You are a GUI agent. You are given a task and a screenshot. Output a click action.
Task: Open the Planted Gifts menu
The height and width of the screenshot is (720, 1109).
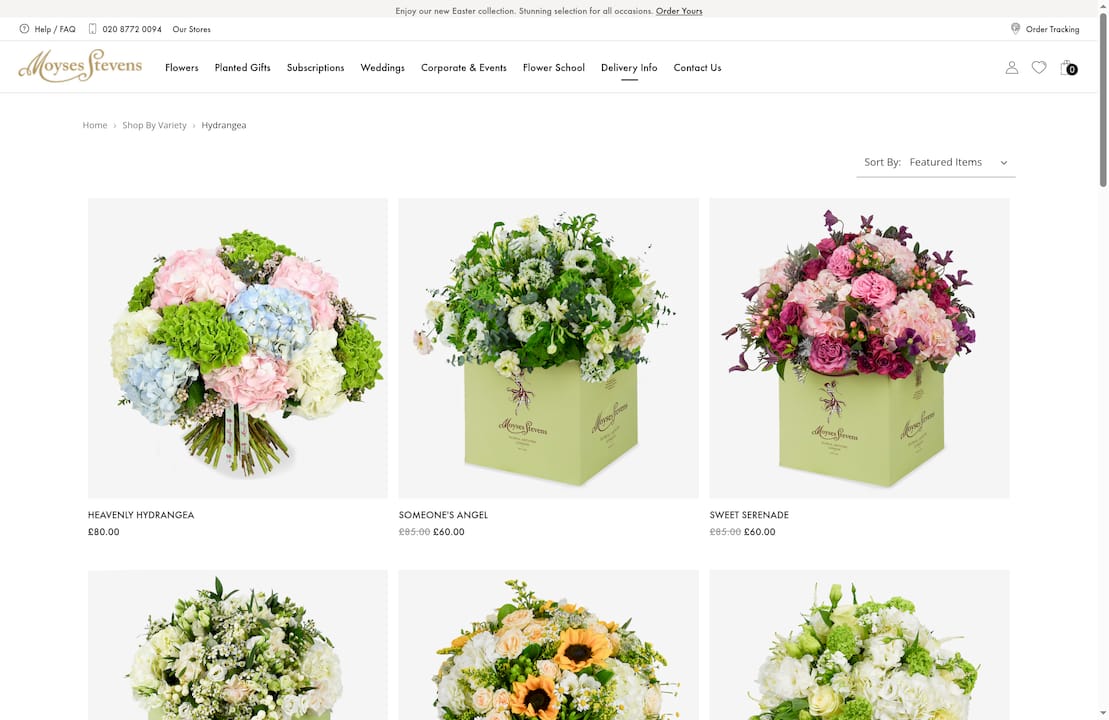click(242, 67)
